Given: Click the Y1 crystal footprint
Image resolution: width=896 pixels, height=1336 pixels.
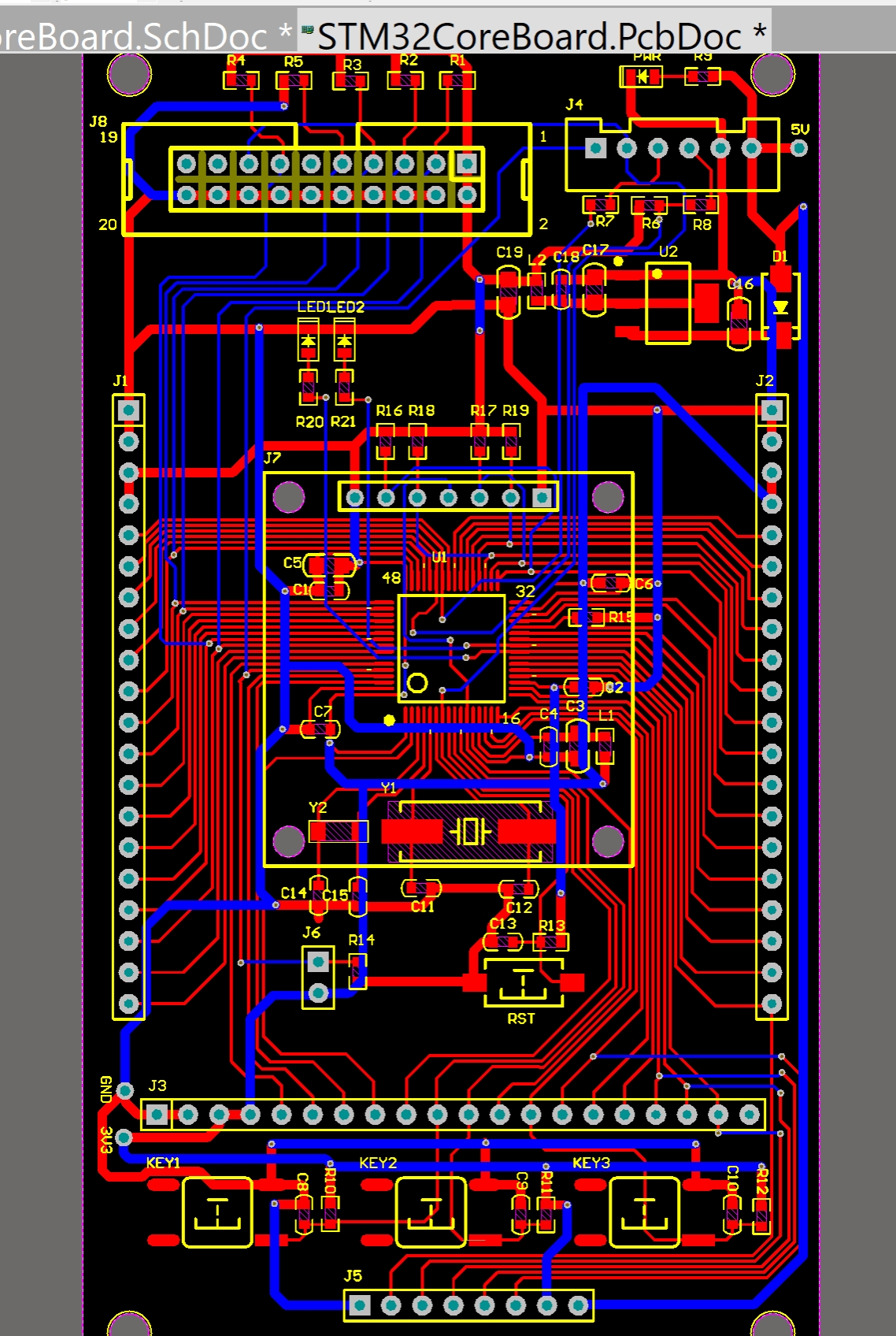Looking at the screenshot, I should point(469,831).
